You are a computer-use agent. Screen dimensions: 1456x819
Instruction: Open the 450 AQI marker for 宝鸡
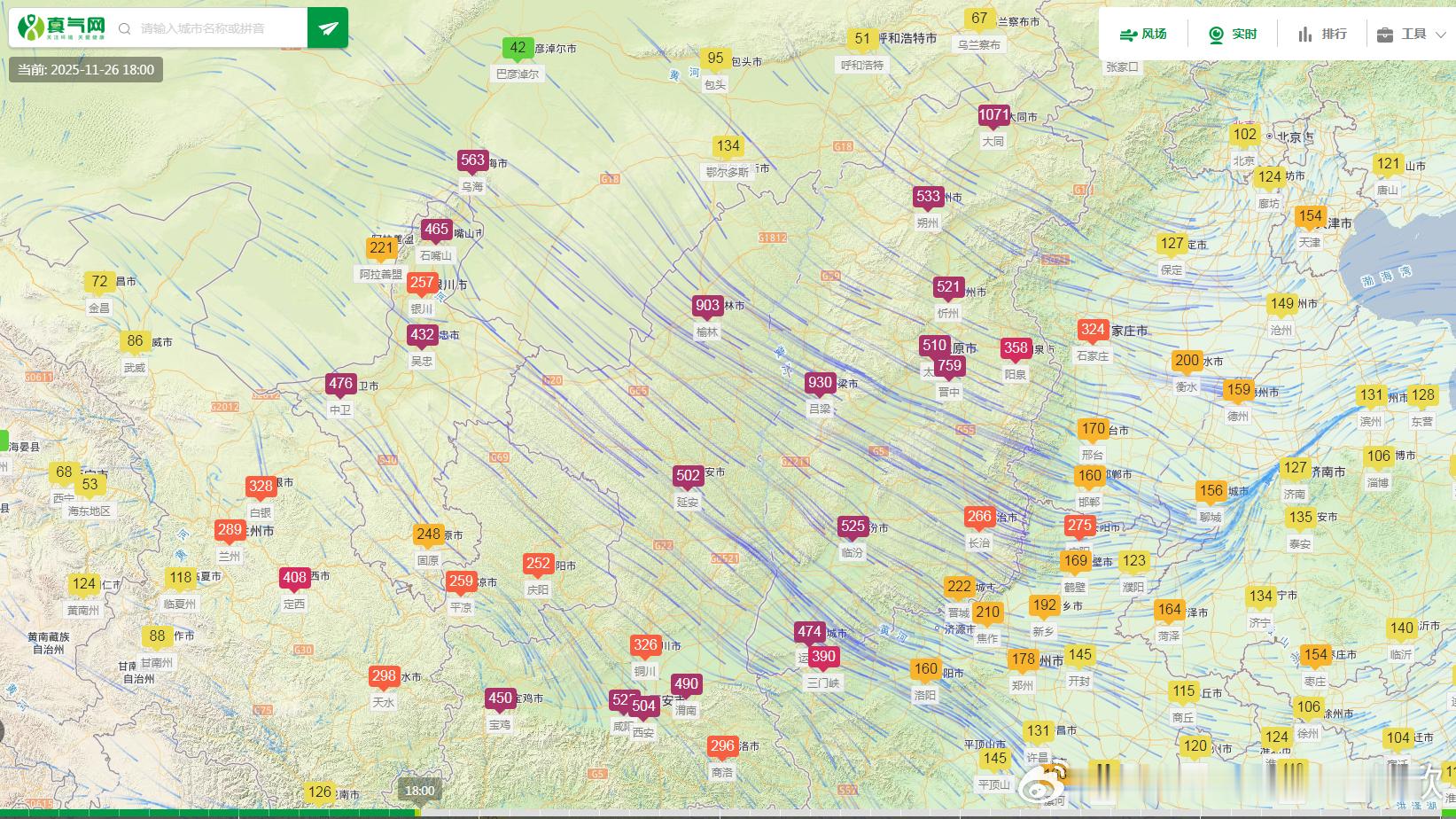point(501,699)
